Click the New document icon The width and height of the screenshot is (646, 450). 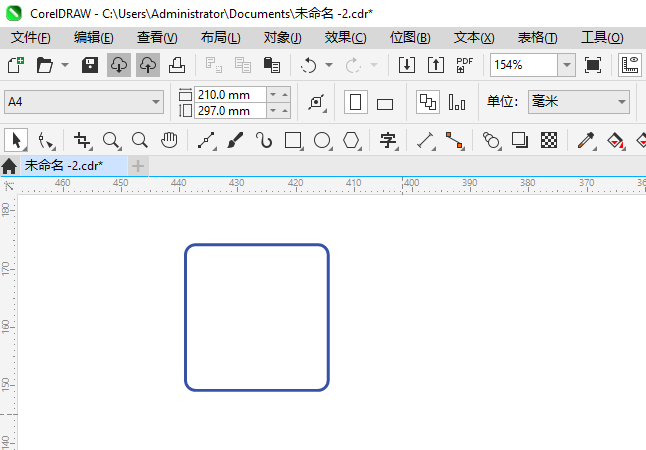(16, 65)
